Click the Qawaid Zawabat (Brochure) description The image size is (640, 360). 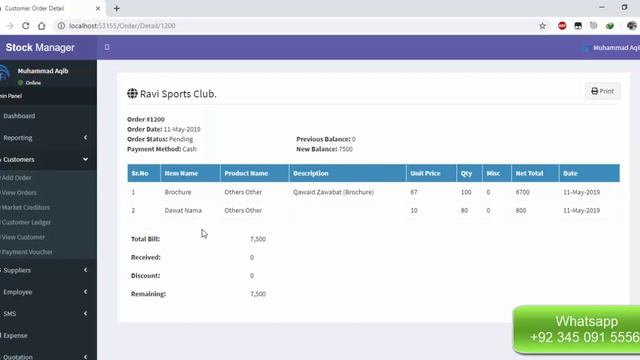pos(333,192)
